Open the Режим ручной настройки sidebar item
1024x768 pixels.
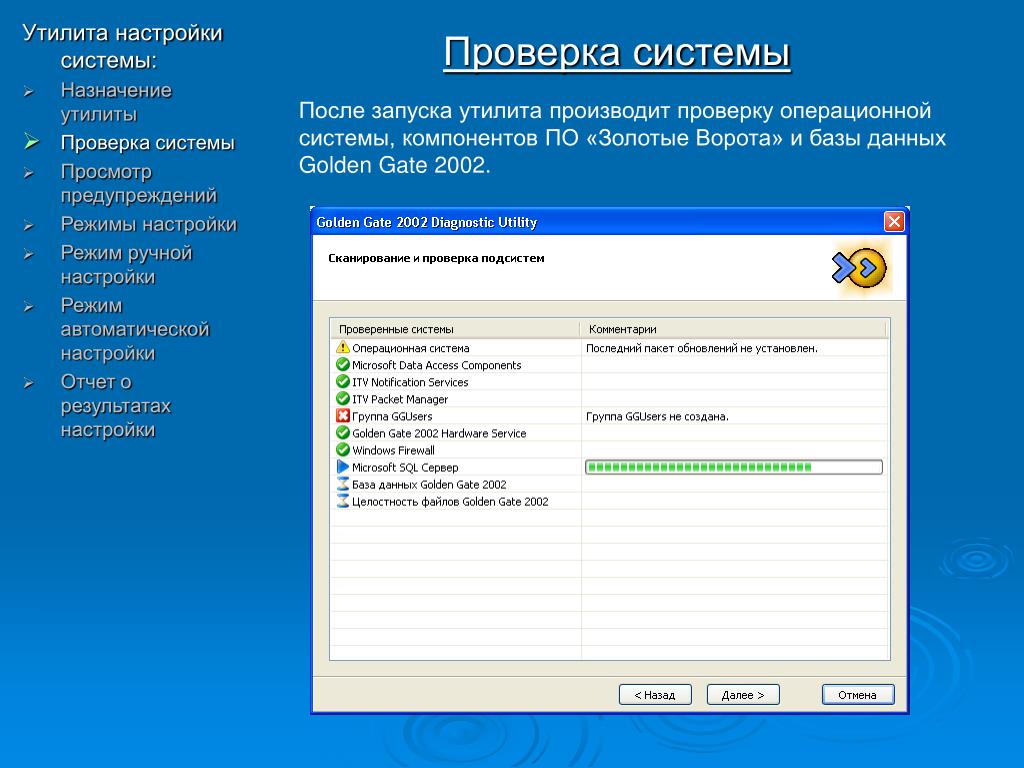point(127,264)
